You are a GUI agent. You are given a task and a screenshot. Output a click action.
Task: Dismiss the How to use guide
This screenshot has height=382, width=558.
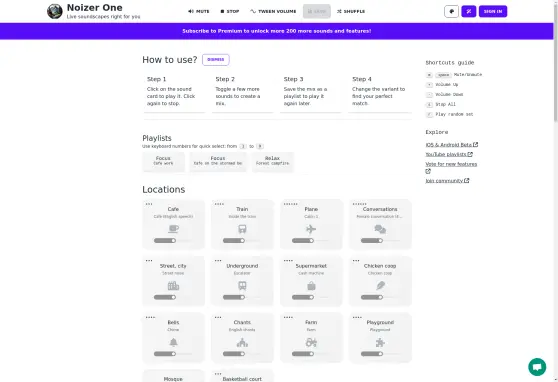tap(216, 59)
